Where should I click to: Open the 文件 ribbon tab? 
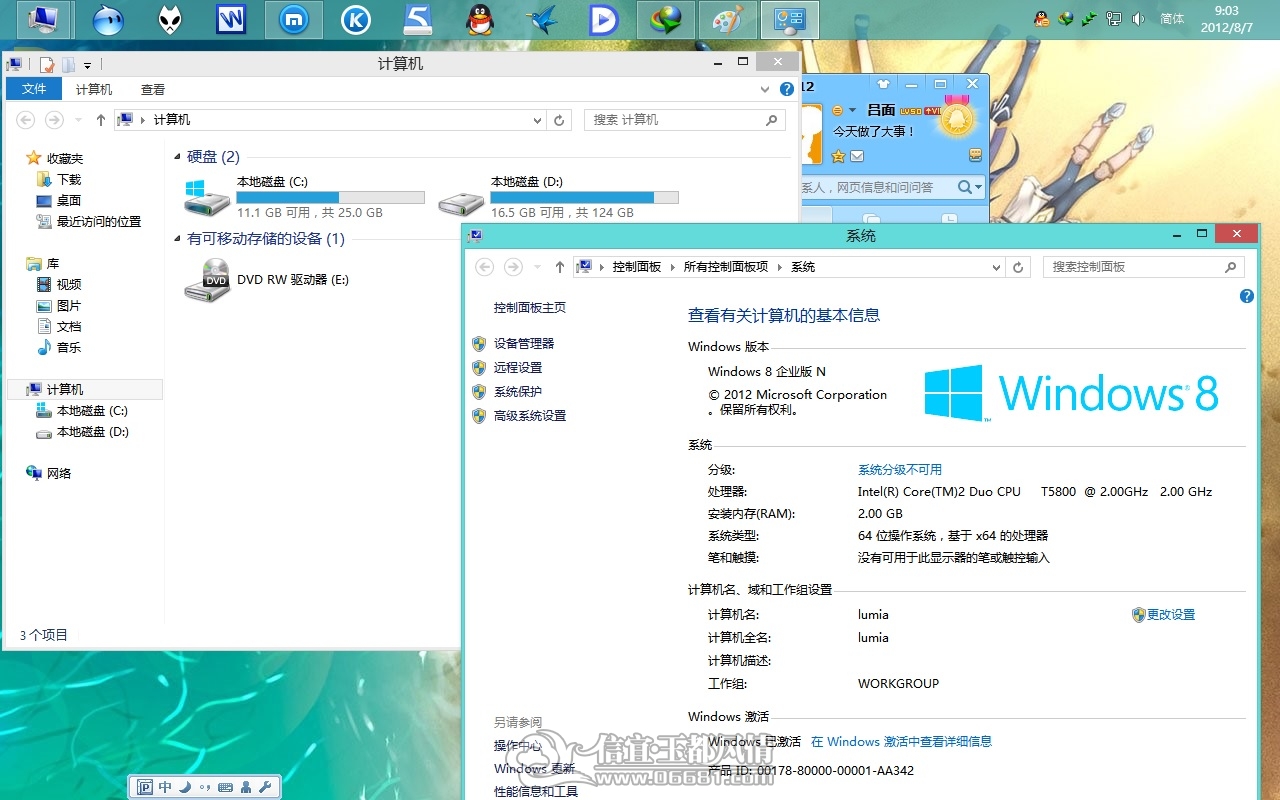tap(34, 89)
